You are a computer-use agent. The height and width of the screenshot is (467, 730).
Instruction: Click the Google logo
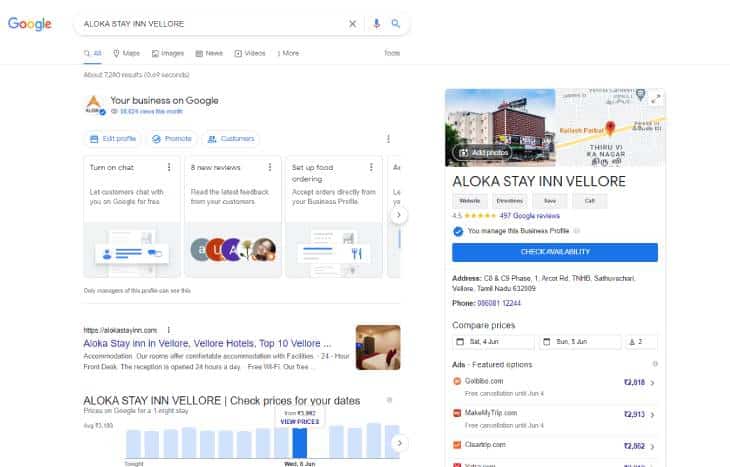point(30,24)
